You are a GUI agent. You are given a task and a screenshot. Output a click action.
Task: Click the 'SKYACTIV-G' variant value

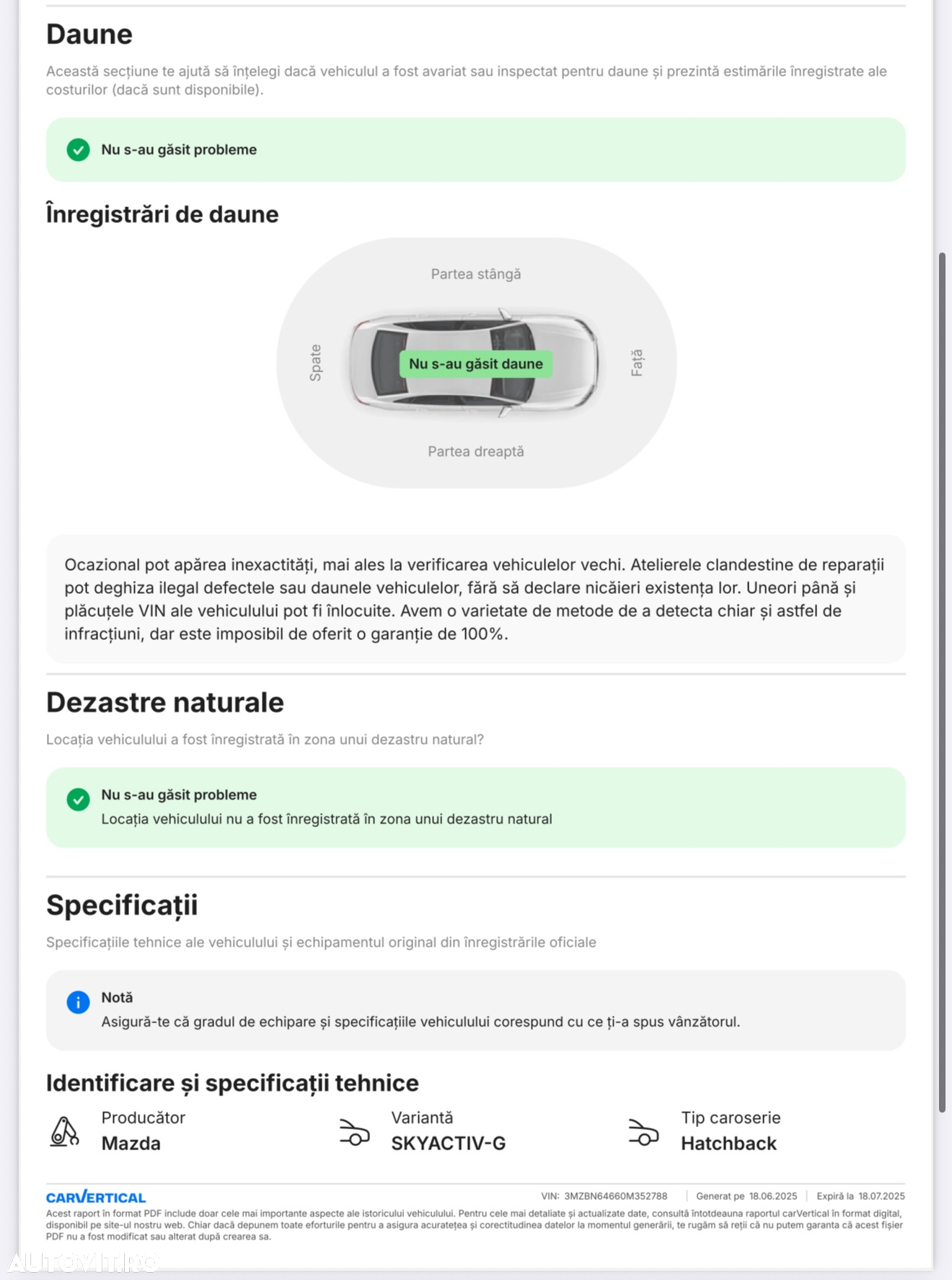pos(449,1144)
